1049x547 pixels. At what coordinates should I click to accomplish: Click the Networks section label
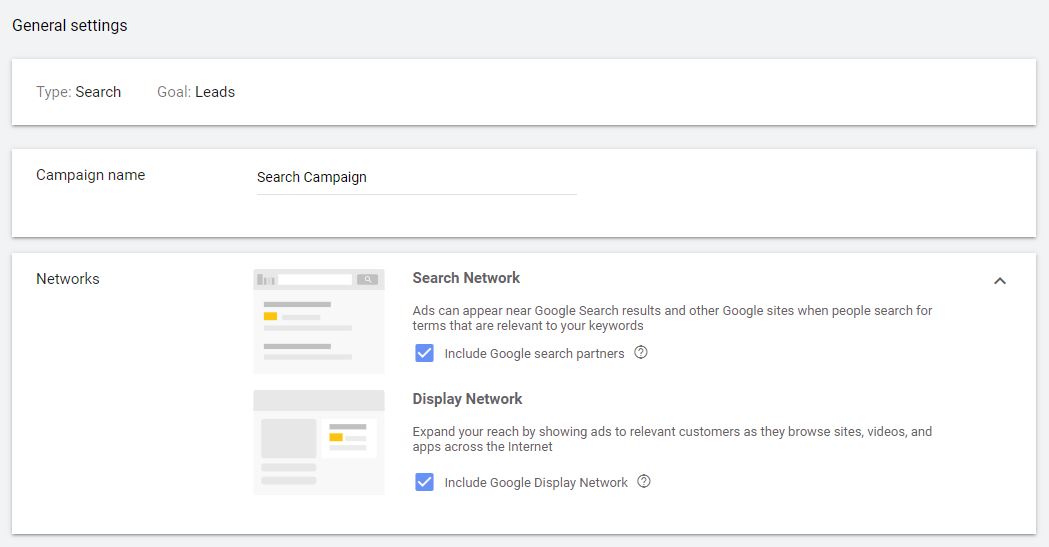pyautogui.click(x=68, y=279)
